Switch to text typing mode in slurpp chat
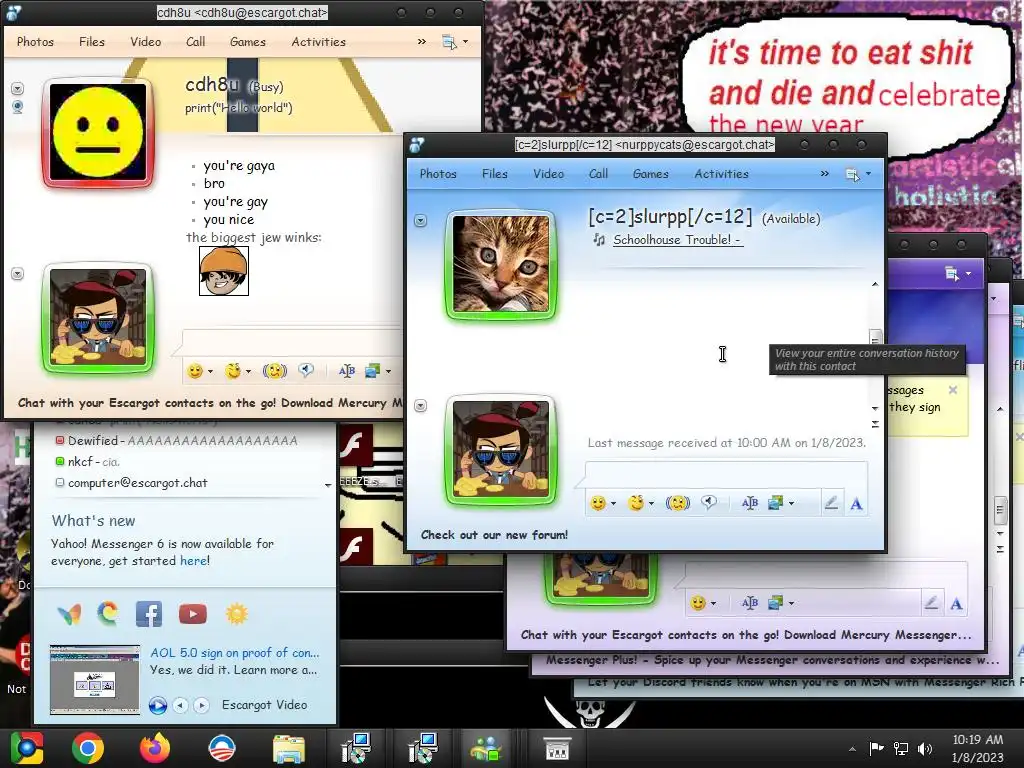The width and height of the screenshot is (1024, 768). coord(856,504)
